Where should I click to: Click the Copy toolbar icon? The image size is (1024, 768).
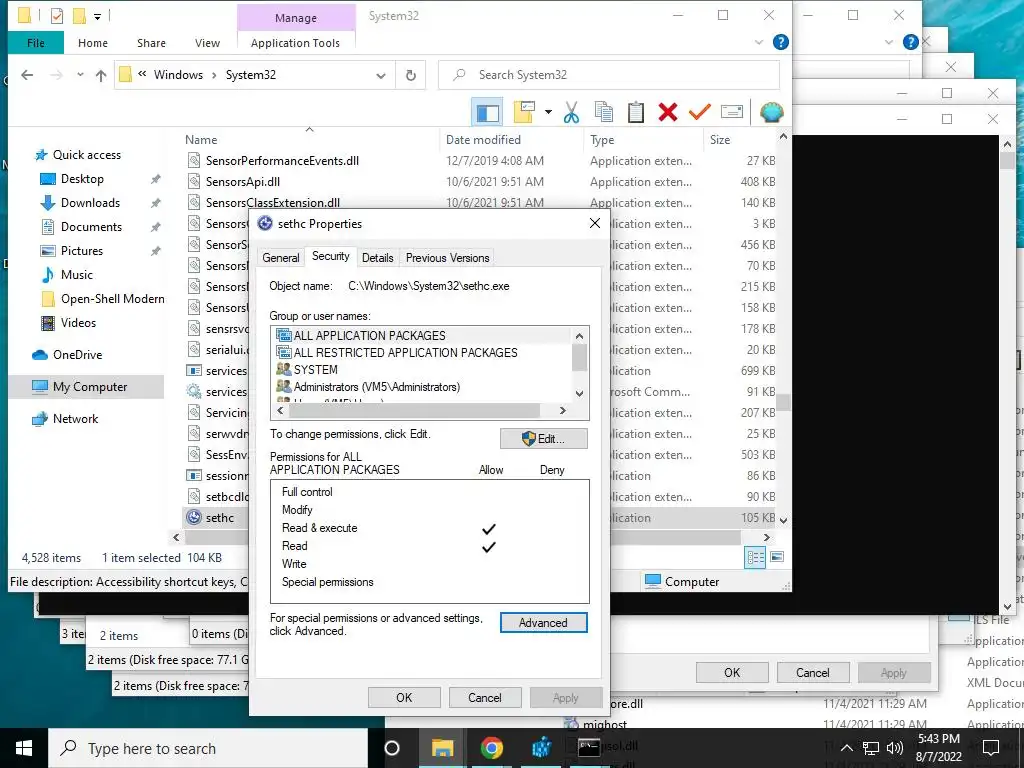(603, 112)
